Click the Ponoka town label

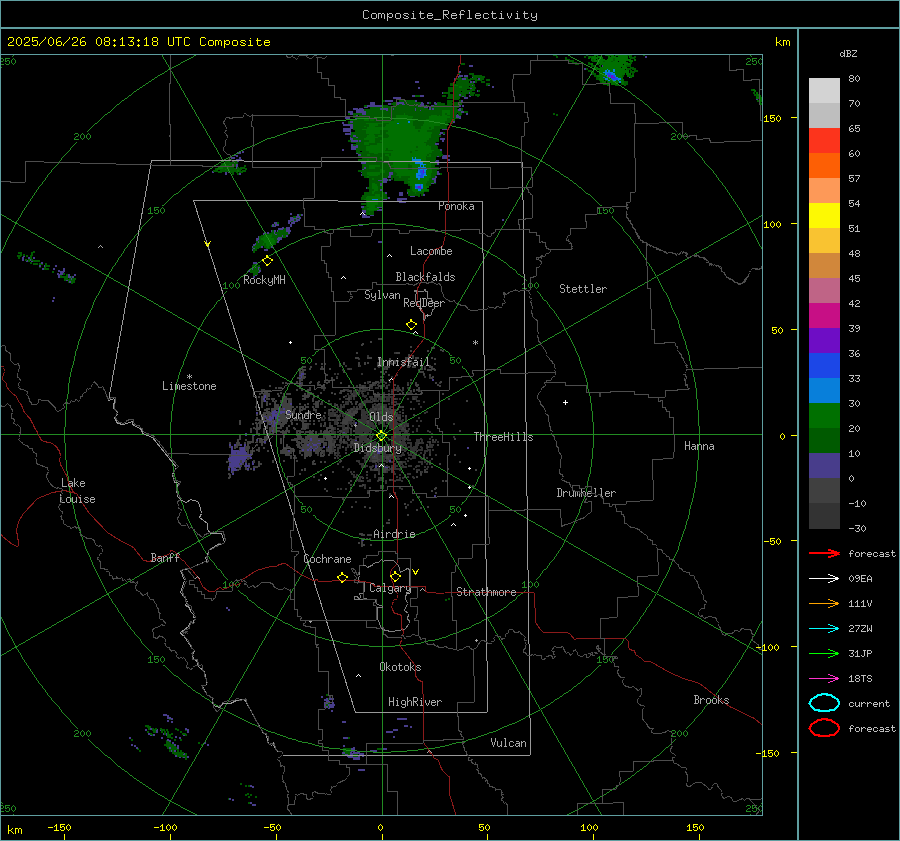[456, 206]
